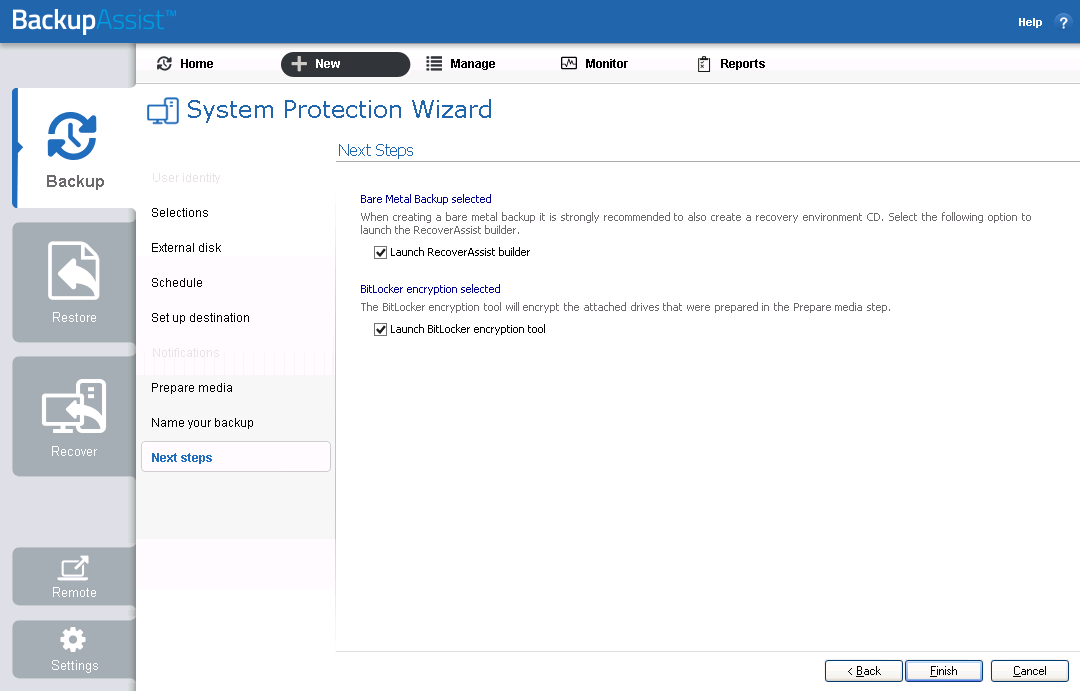Click the BitLocker encryption tool description text
Viewport: 1080px width, 692px height.
pyautogui.click(x=625, y=307)
